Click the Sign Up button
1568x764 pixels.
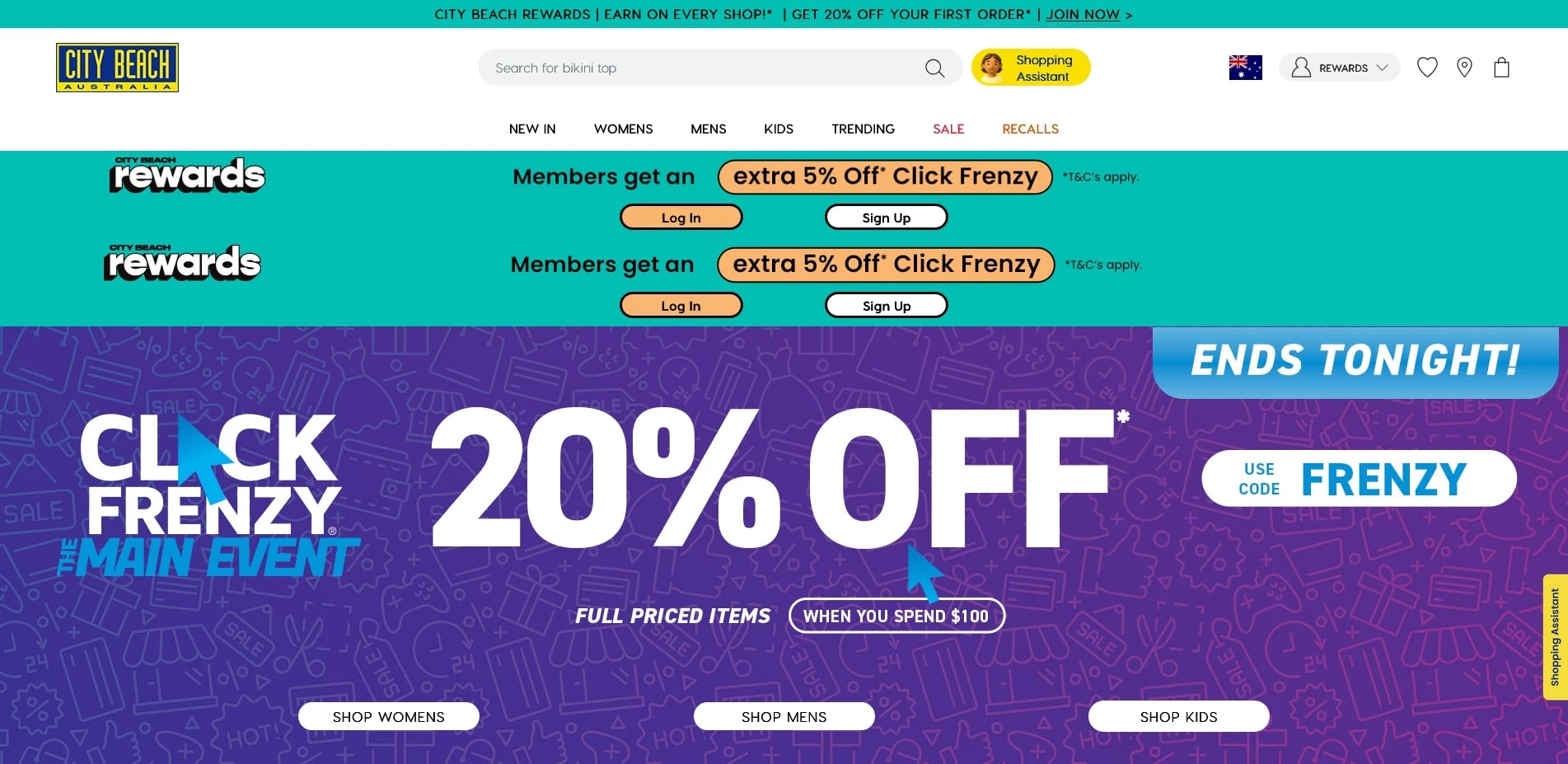pyautogui.click(x=886, y=217)
